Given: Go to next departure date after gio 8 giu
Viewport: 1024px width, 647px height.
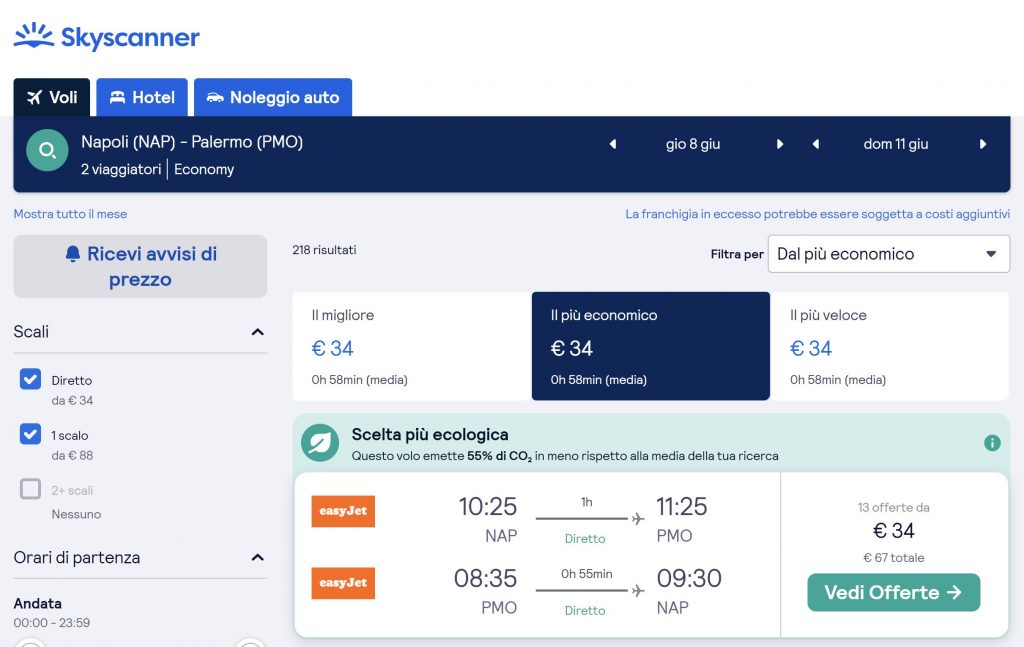Looking at the screenshot, I should tap(780, 144).
